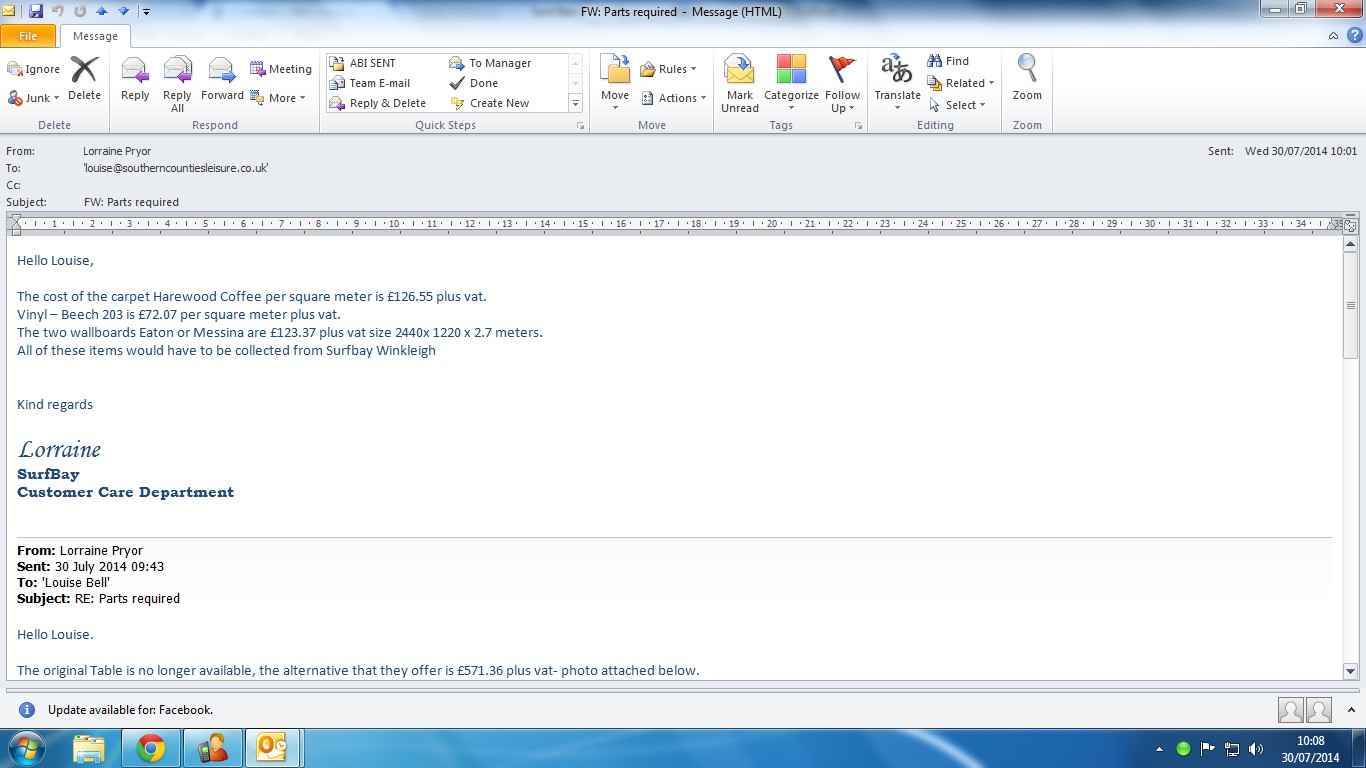Open the Windows Start menu
This screenshot has width=1366, height=768.
(x=25, y=748)
